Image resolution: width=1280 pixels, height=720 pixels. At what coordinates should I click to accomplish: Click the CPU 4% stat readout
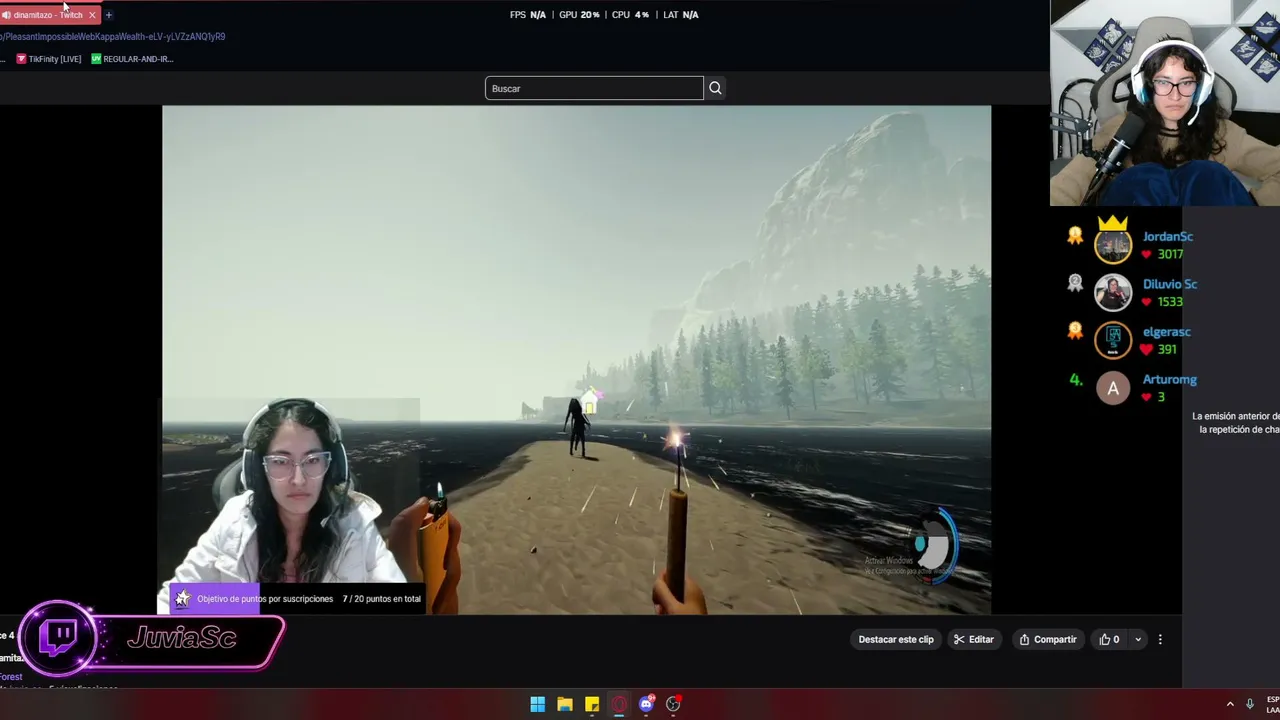[x=630, y=15]
